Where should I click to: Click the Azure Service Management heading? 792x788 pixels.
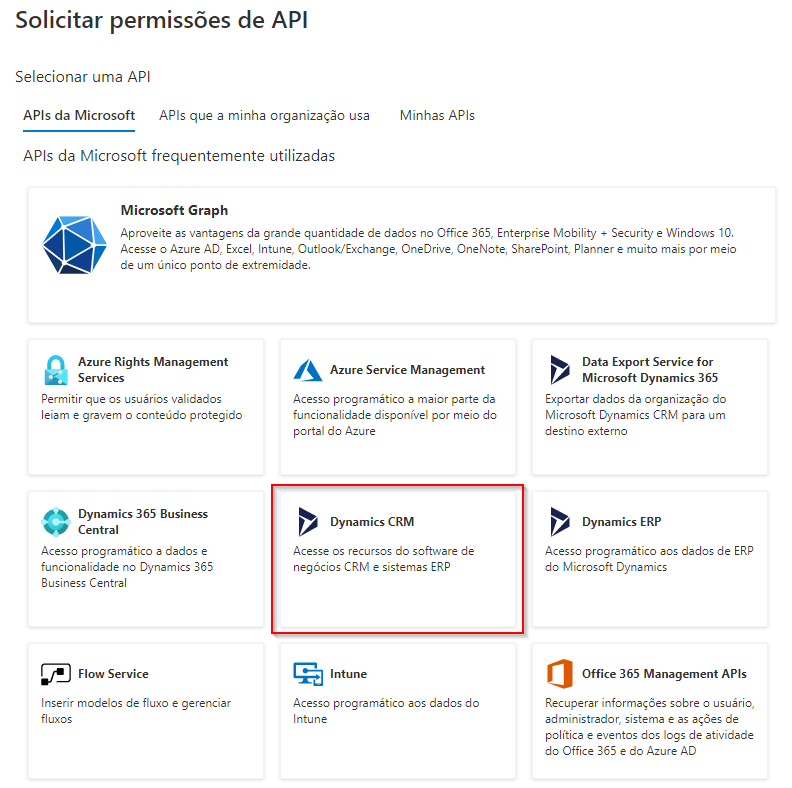[x=408, y=370]
